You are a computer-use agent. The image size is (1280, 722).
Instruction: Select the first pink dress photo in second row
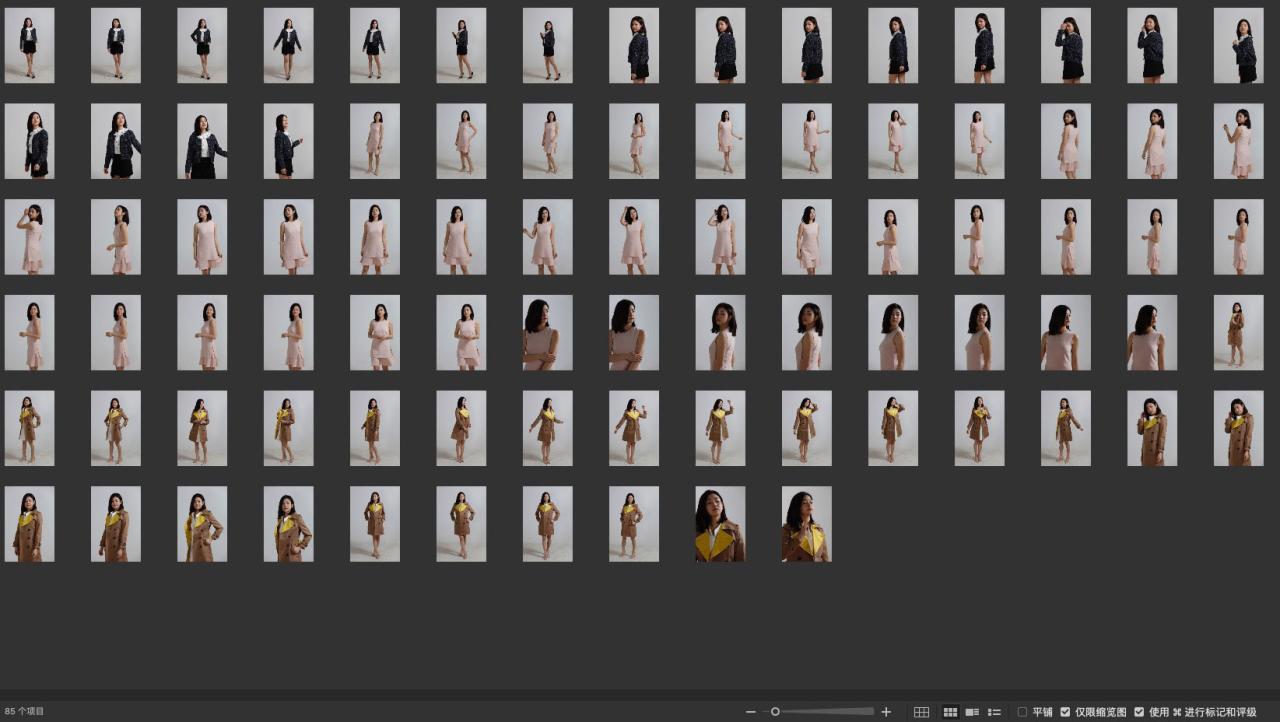374,141
